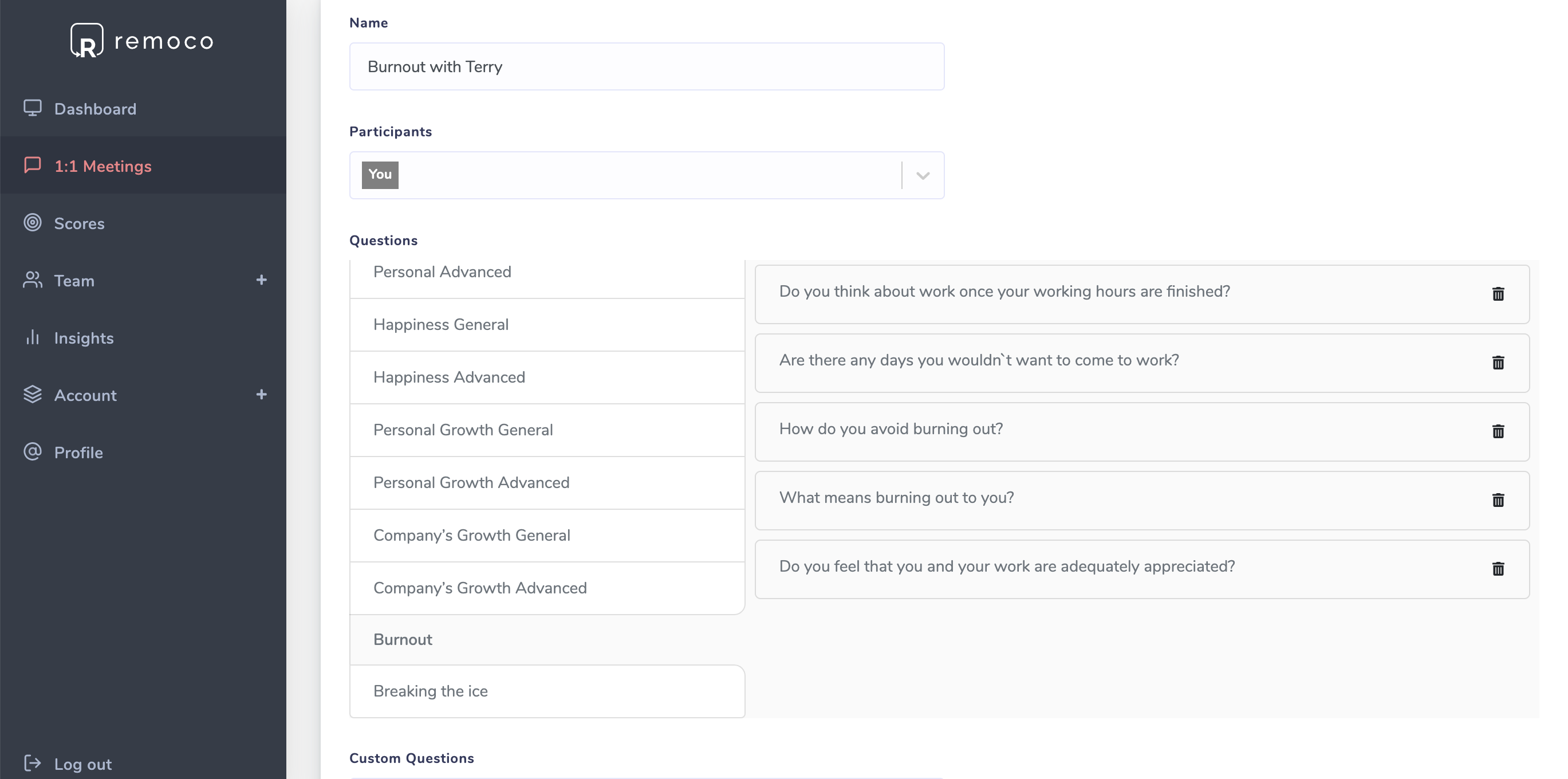Choose the Happiness General category

tap(441, 324)
